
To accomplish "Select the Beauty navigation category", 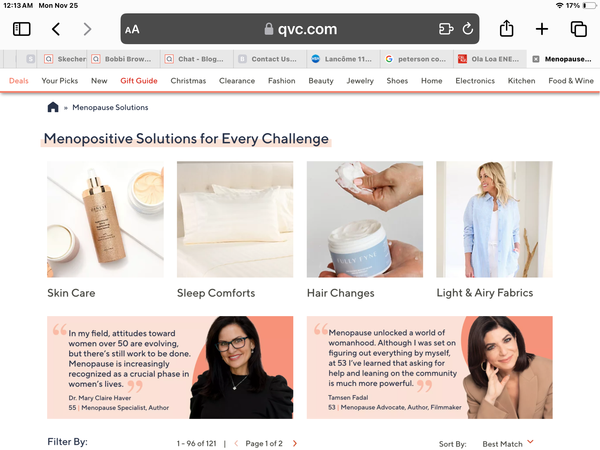I will tap(321, 81).
